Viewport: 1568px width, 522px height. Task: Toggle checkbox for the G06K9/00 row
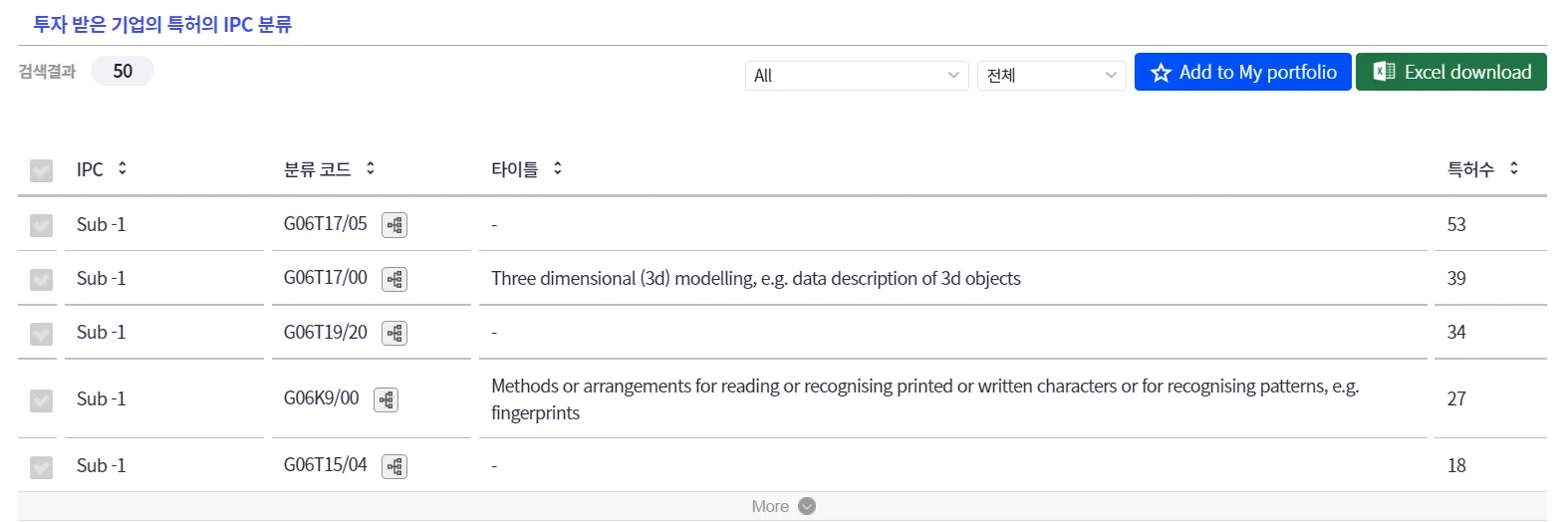(41, 399)
